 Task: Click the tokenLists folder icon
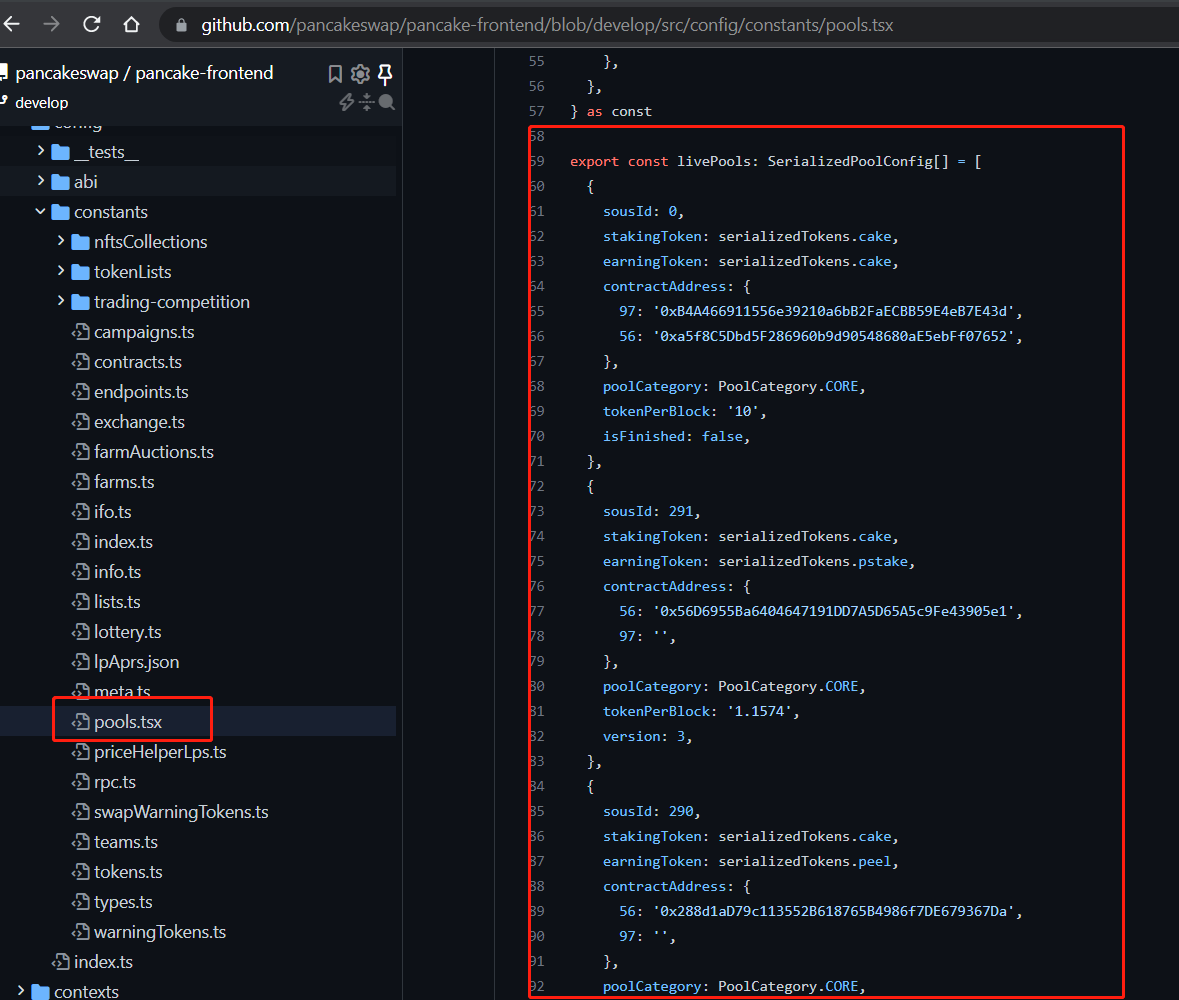click(x=80, y=272)
